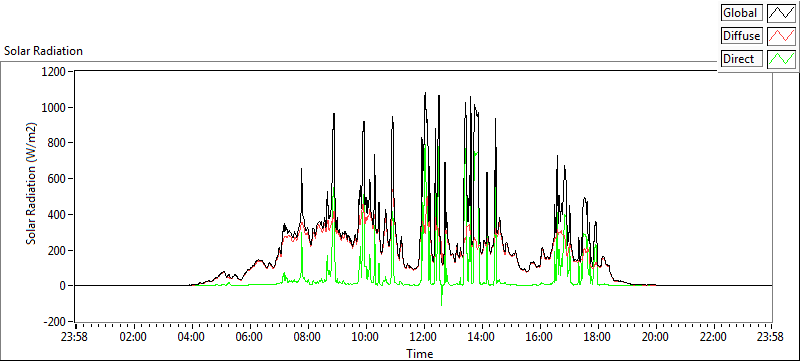Click the Solar Radiation (W/m2) axis label
The width and height of the screenshot is (800, 361).
coord(32,183)
